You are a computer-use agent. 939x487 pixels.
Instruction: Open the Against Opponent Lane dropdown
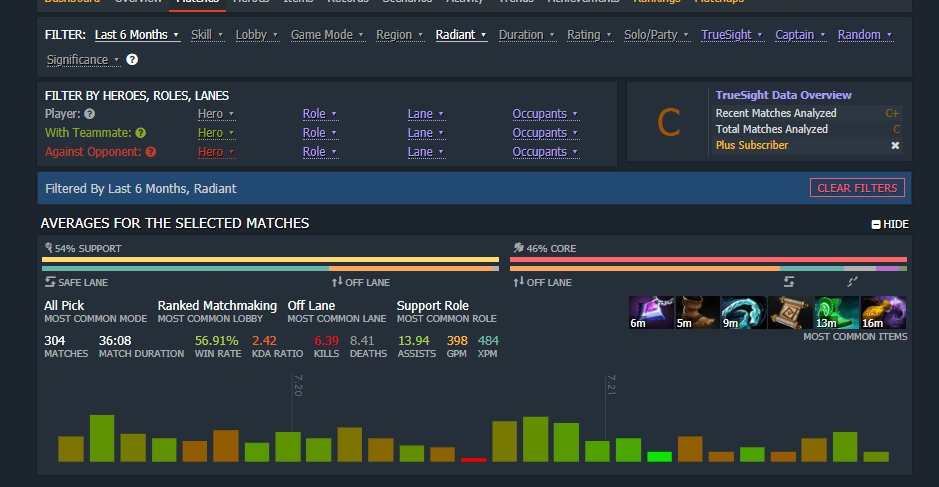coord(425,152)
